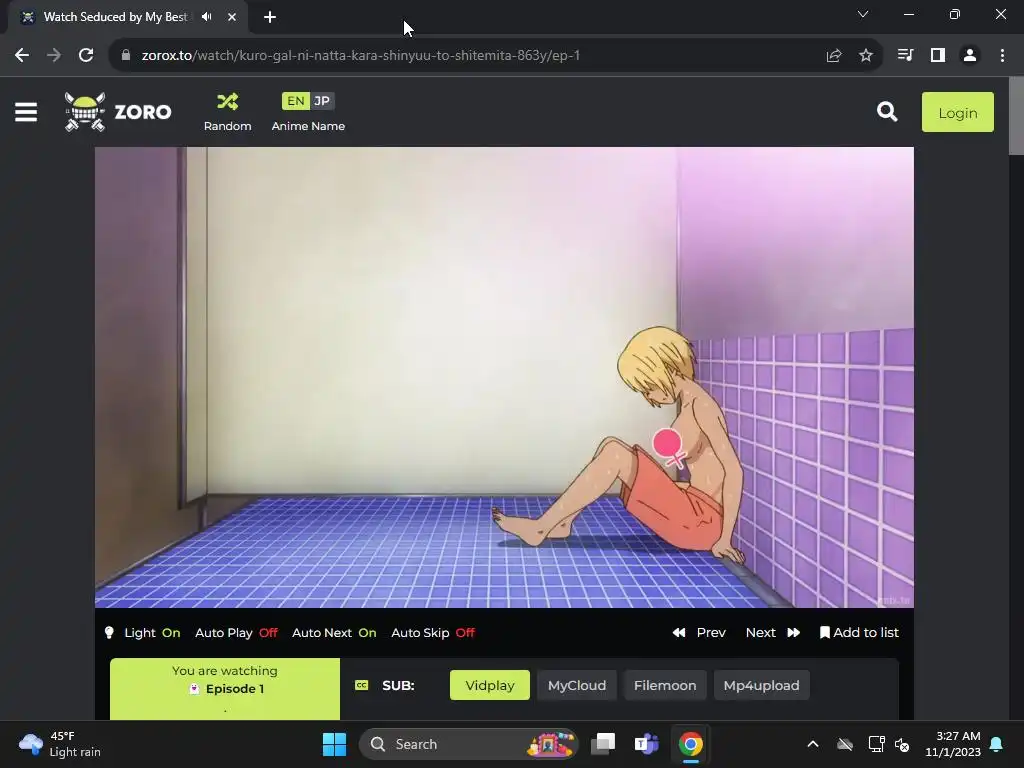Select the Watch Seduced by My Best tab
1024x768 pixels.
click(115, 17)
